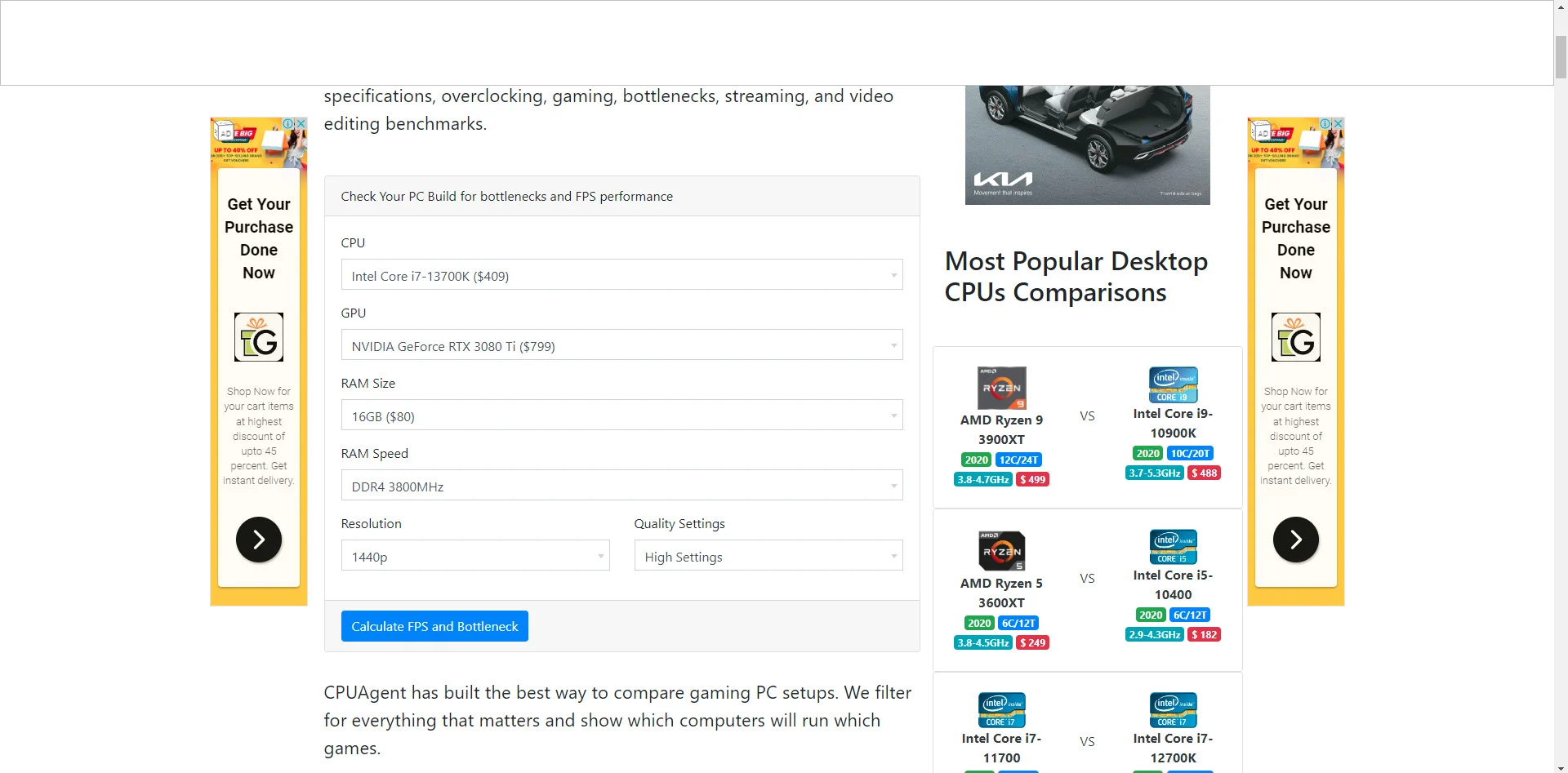Click the Kia car advertisement image
Screen dimensions: 1568x773
[x=1087, y=144]
